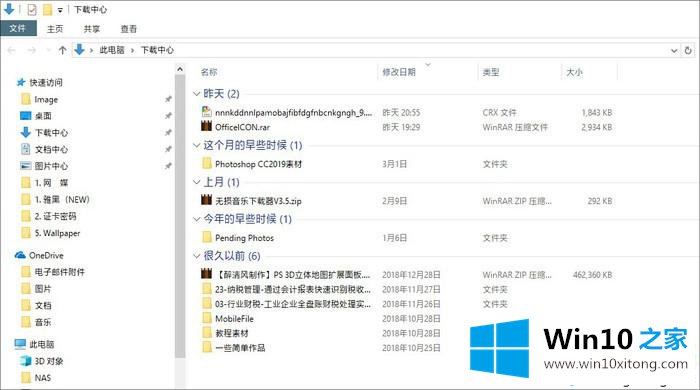Click the navigation pane scroll up arrow
Image resolution: width=700 pixels, height=390 pixels.
pos(180,69)
